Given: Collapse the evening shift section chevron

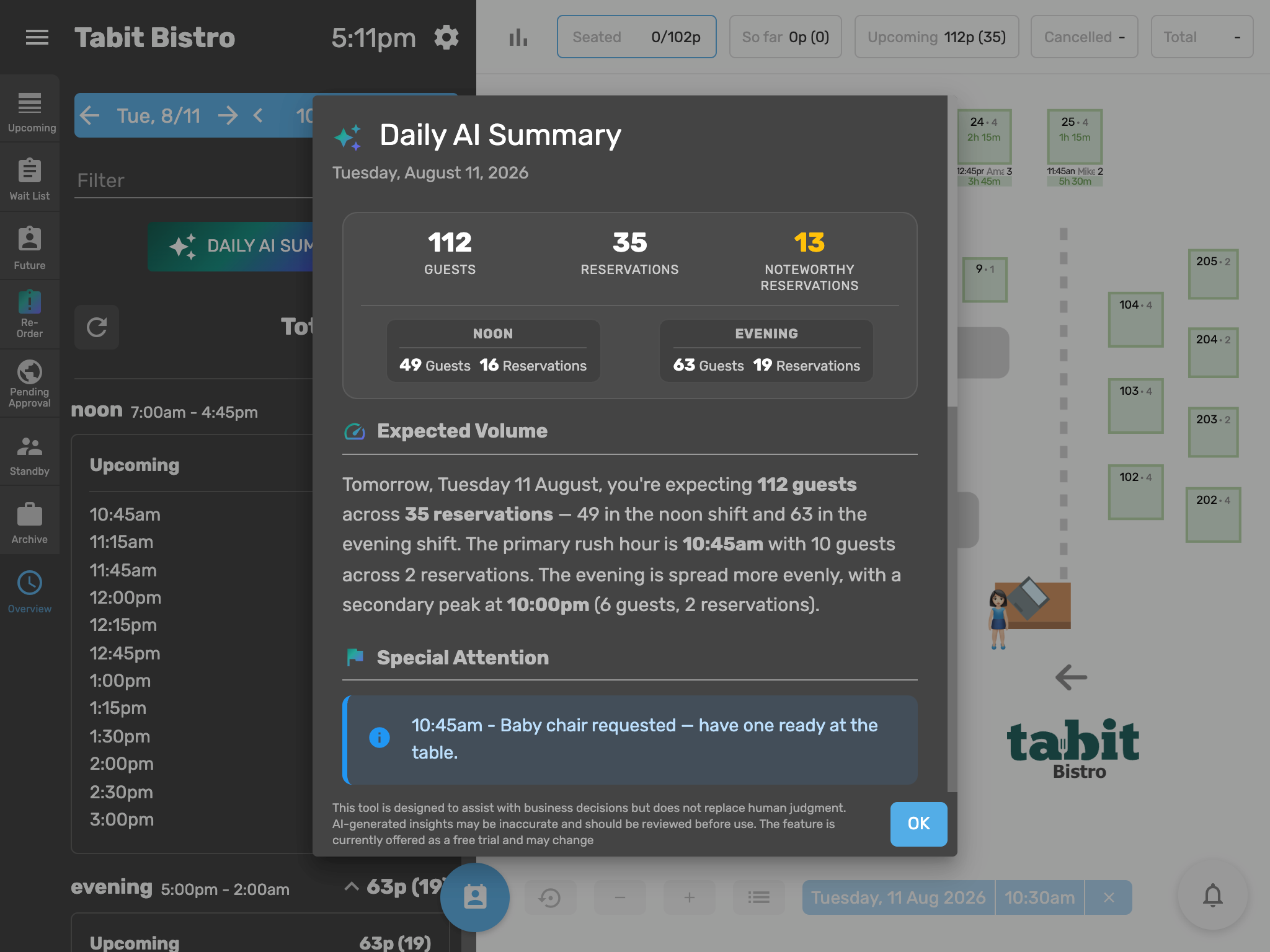Looking at the screenshot, I should pos(352,886).
